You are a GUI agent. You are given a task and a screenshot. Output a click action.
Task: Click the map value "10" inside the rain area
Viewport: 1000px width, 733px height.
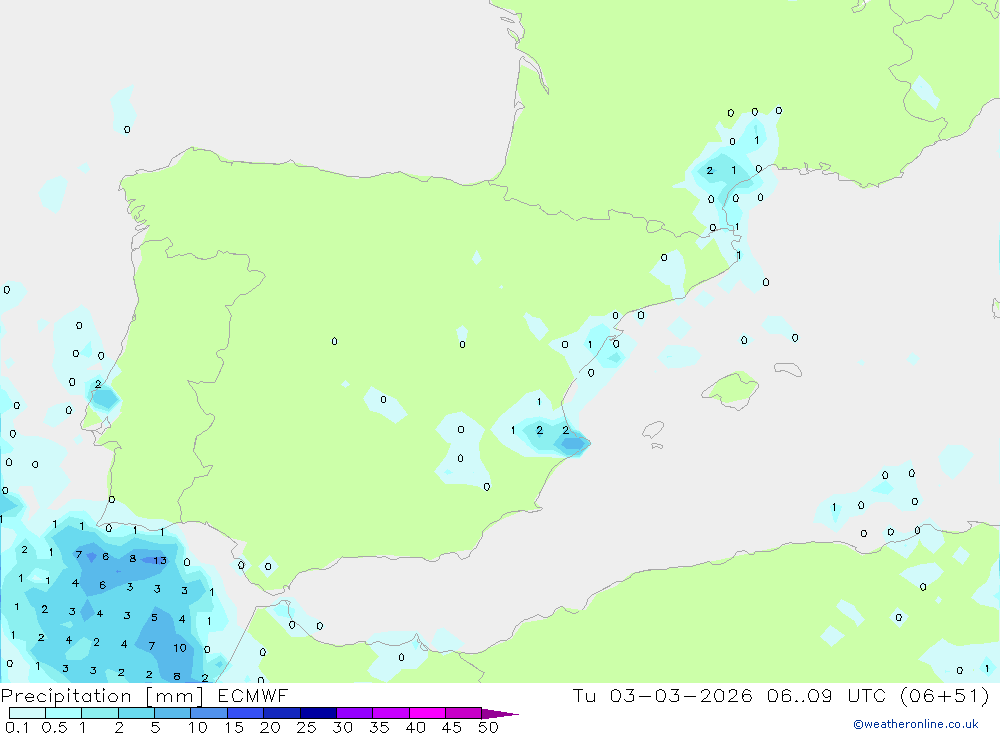(180, 648)
